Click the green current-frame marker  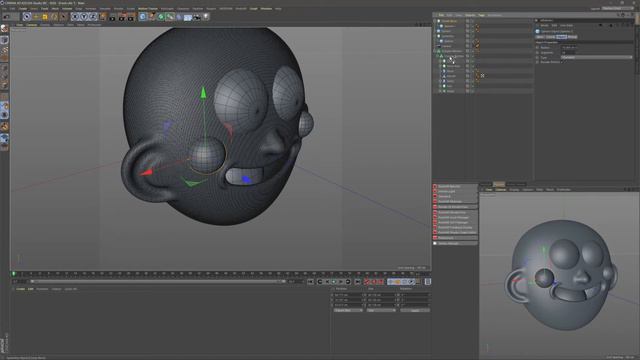13,274
